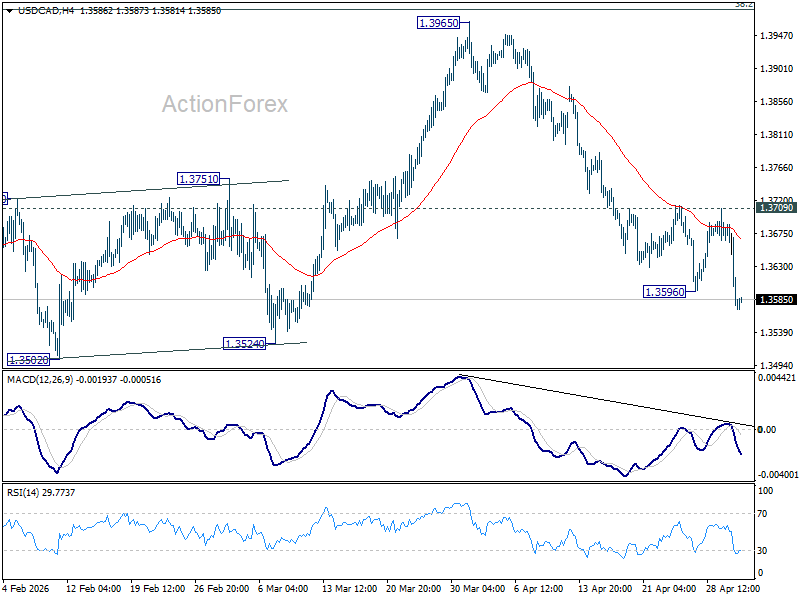Image resolution: width=800 pixels, height=600 pixels.
Task: Click the 13 Mar 12:00 time axis marker
Action: pyautogui.click(x=349, y=588)
